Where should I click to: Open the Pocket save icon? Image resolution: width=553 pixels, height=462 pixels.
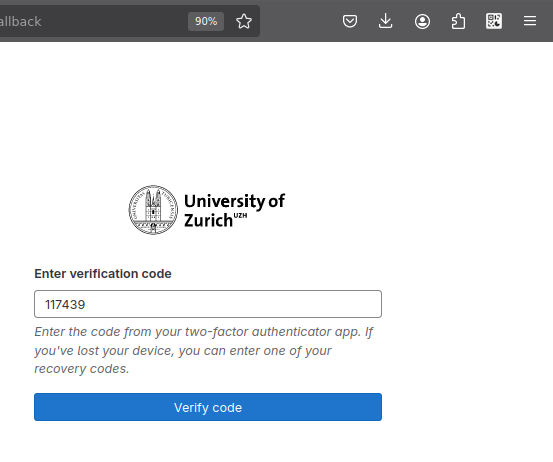(350, 21)
